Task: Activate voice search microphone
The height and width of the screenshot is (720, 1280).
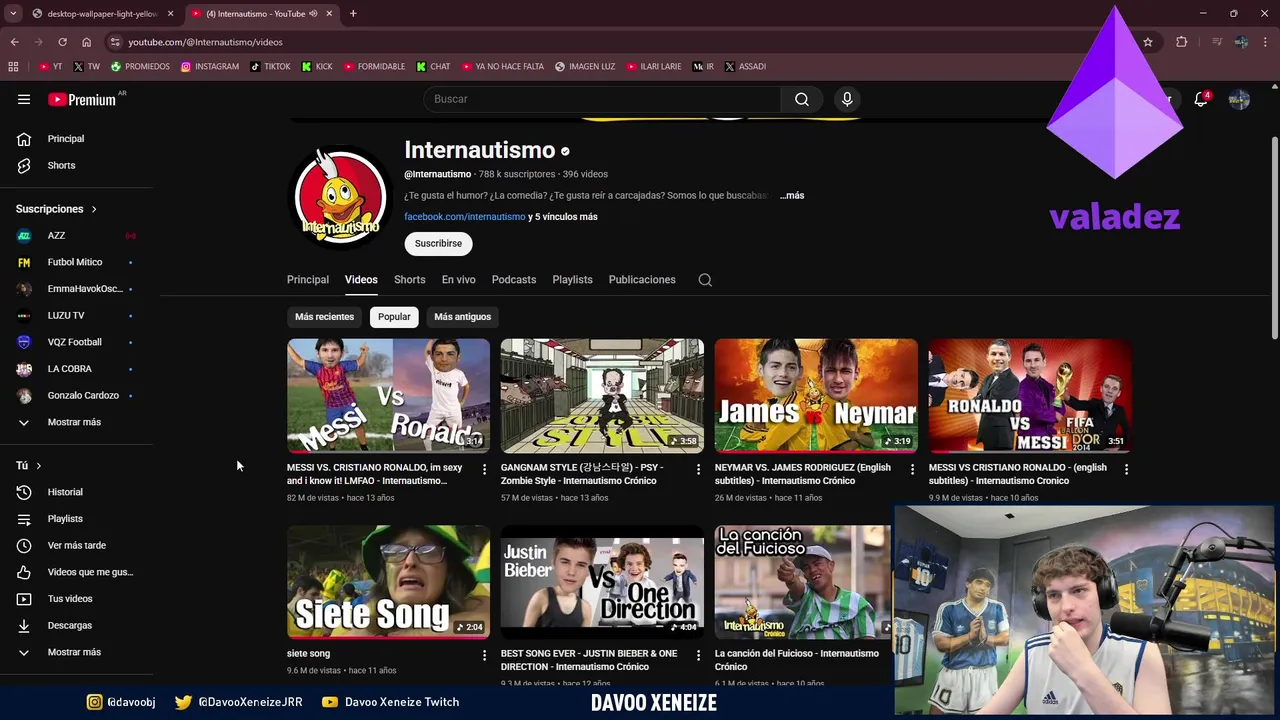Action: [x=847, y=99]
